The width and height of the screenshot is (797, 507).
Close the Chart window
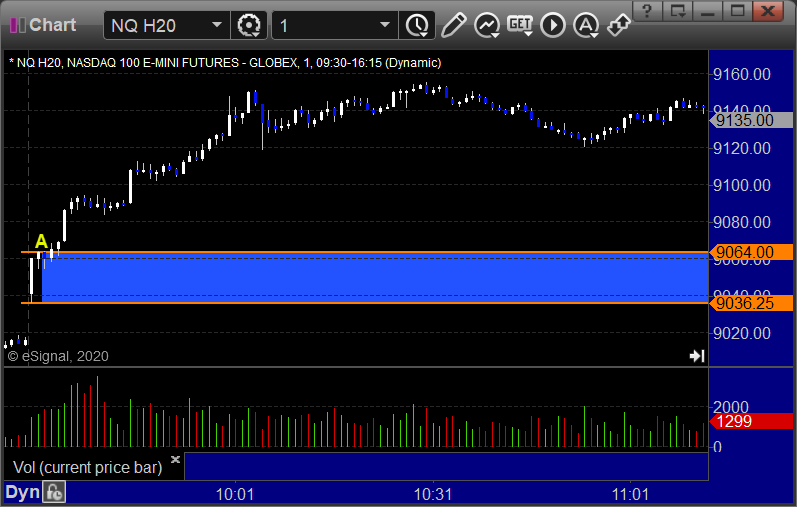tap(768, 10)
